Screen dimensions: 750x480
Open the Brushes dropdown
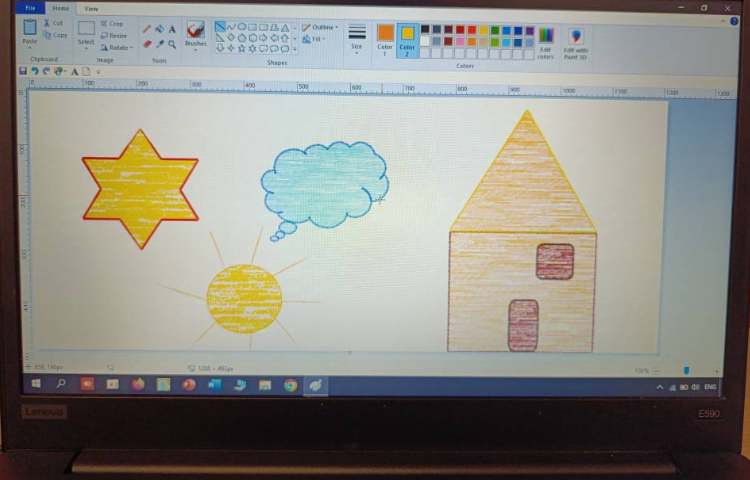pos(195,36)
